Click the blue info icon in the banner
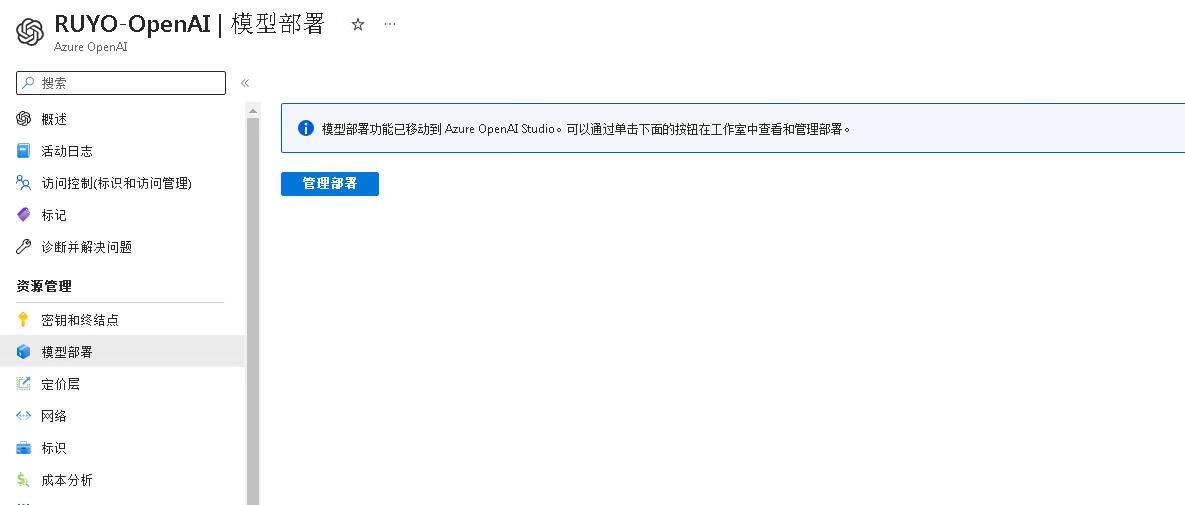The height and width of the screenshot is (505, 1185). [x=305, y=128]
